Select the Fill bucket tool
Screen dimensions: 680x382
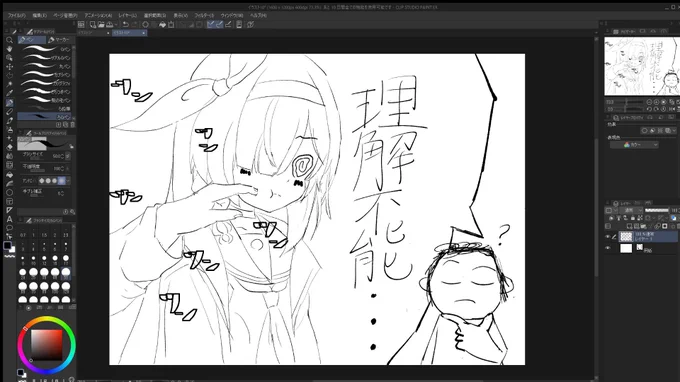pyautogui.click(x=9, y=174)
